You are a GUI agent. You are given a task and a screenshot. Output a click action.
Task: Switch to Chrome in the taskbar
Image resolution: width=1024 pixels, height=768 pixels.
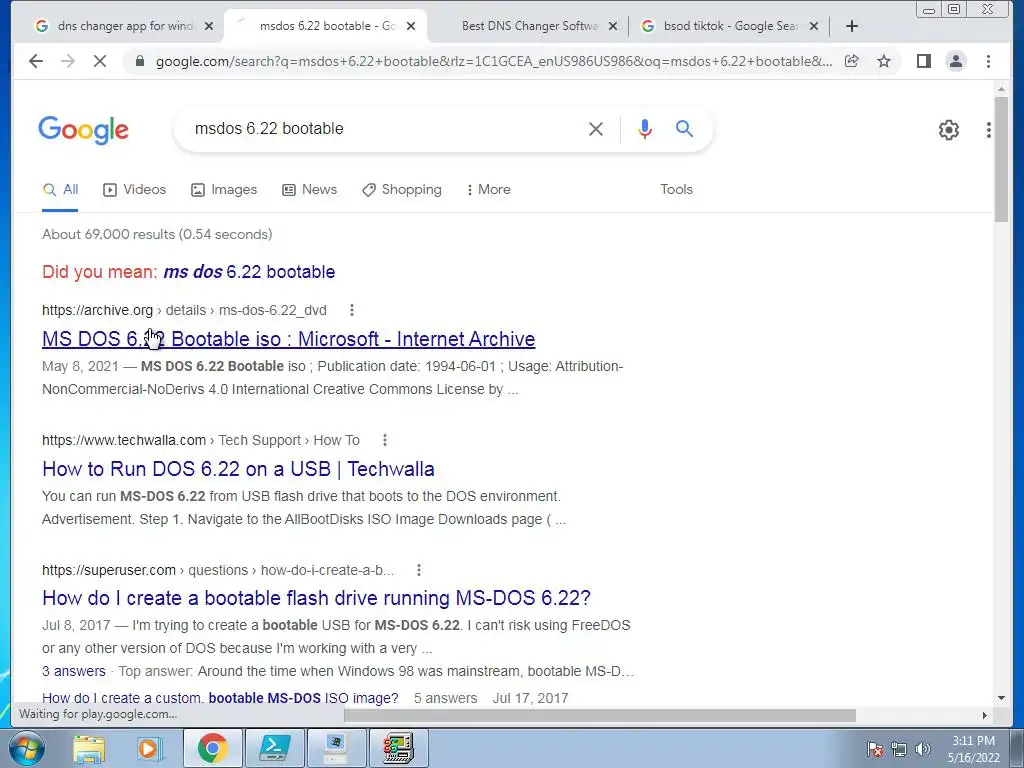coord(212,748)
